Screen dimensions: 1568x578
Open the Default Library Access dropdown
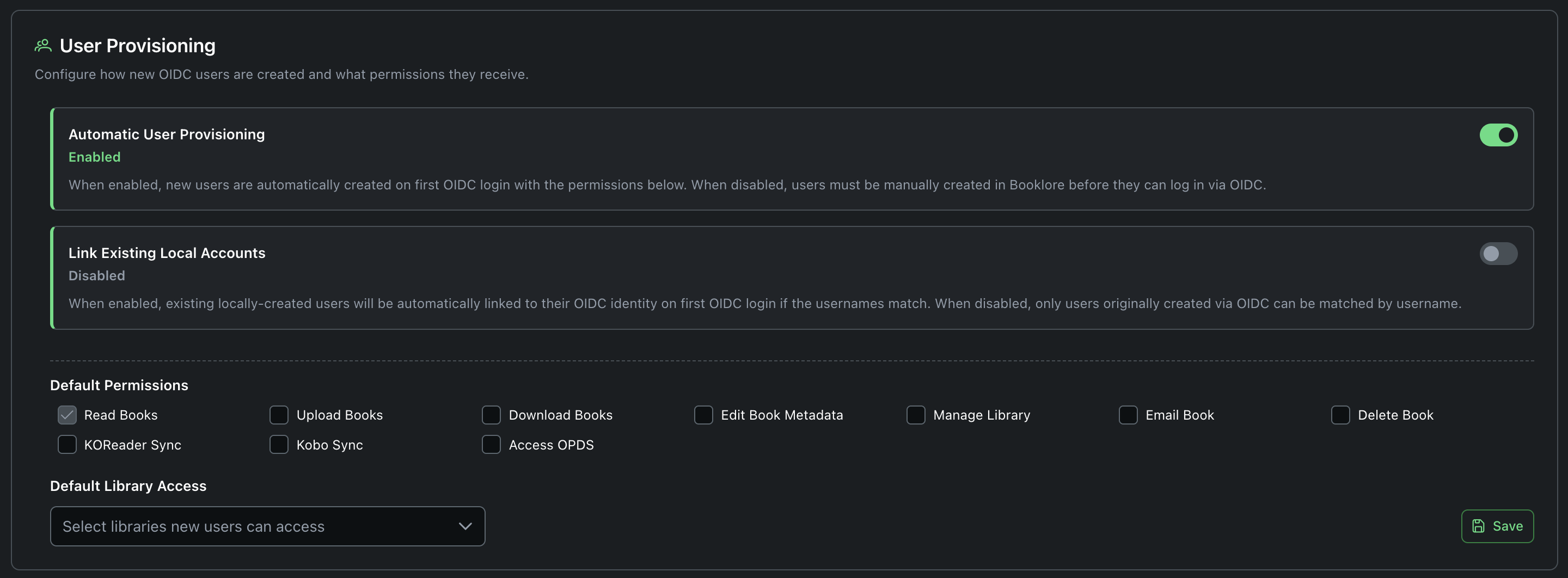click(268, 526)
